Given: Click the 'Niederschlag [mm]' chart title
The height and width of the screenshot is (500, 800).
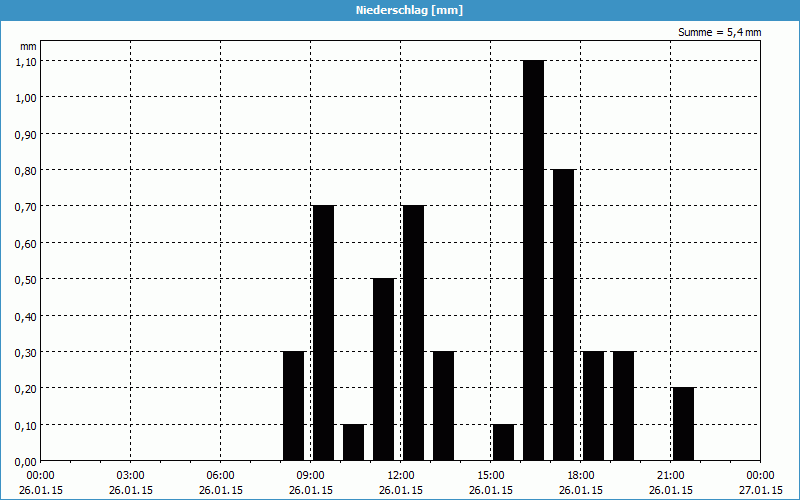Looking at the screenshot, I should pos(400,10).
